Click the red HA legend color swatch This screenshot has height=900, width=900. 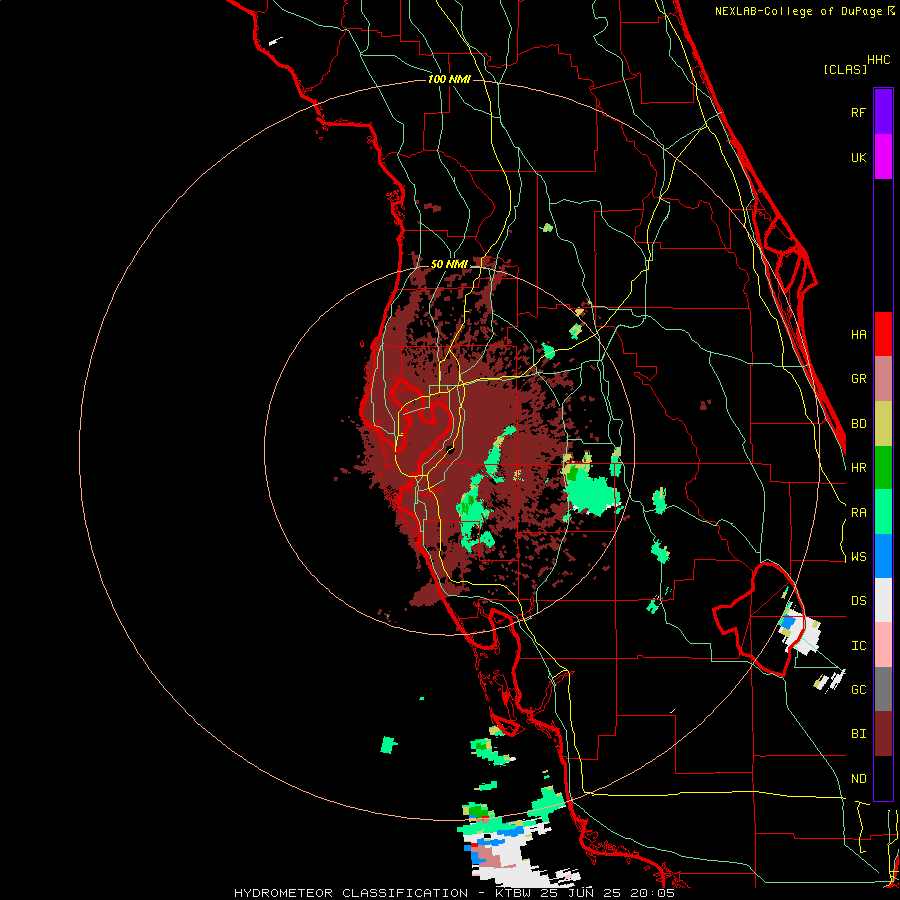pos(883,334)
